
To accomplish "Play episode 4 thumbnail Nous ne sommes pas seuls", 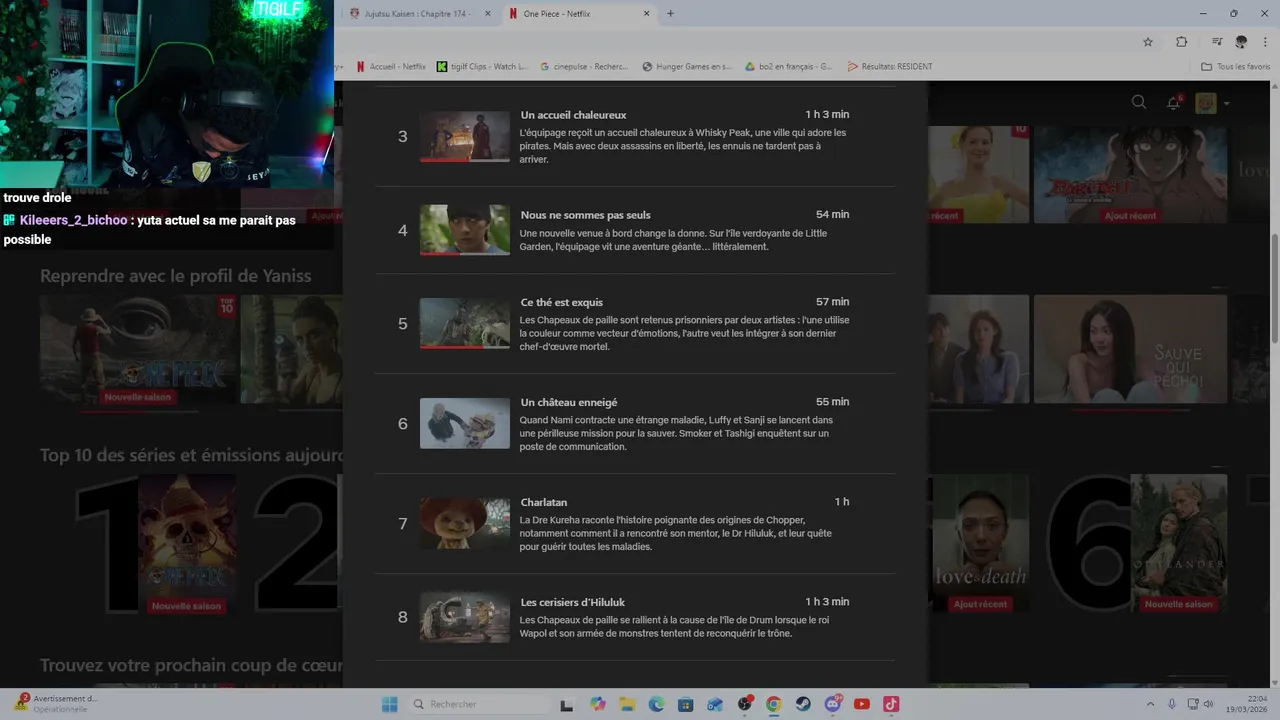I will point(465,230).
